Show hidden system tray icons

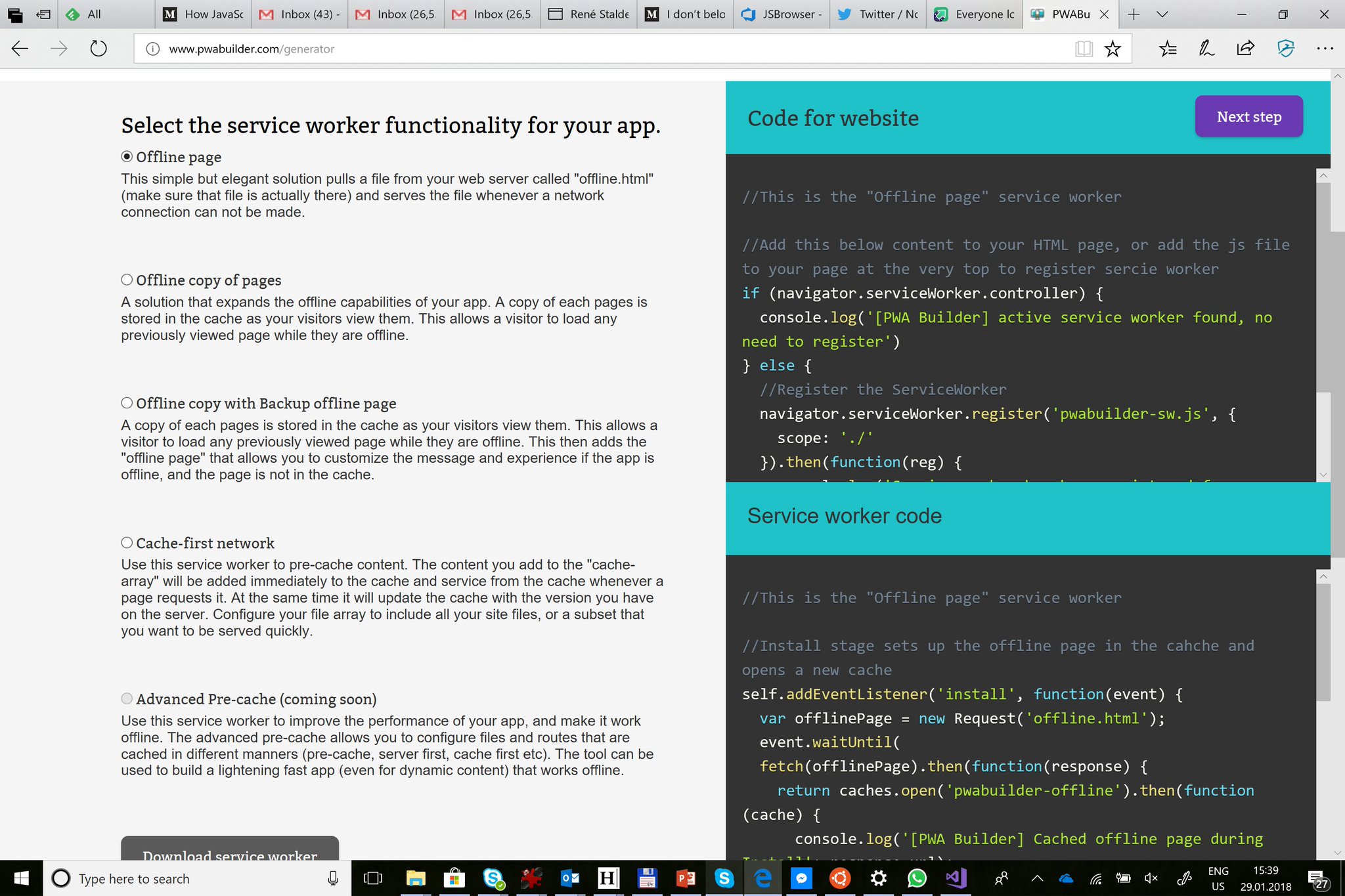coord(1037,878)
